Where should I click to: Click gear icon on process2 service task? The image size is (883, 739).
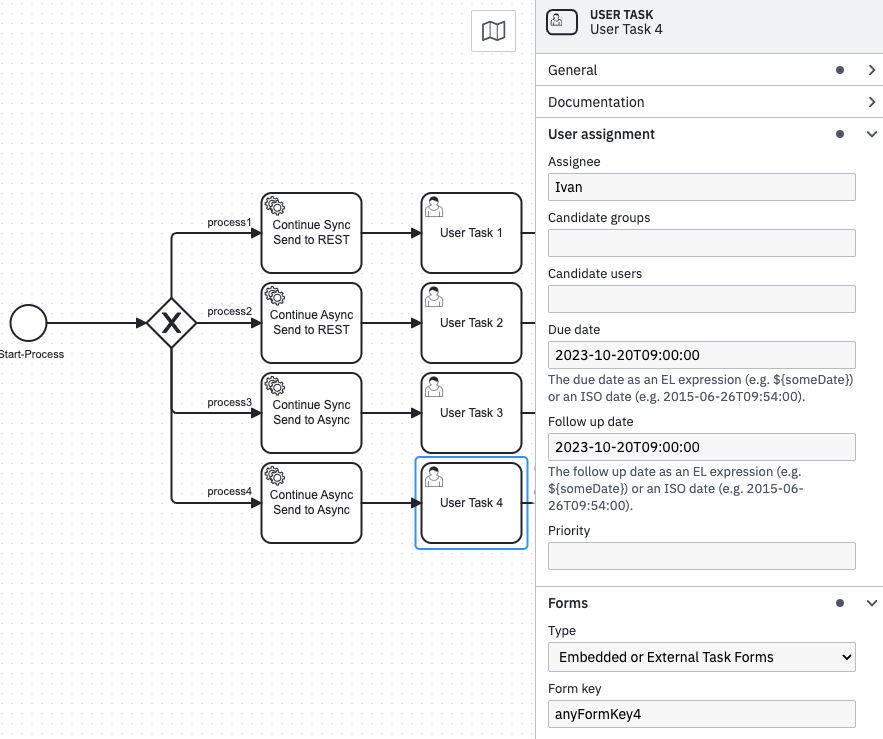pyautogui.click(x=275, y=297)
